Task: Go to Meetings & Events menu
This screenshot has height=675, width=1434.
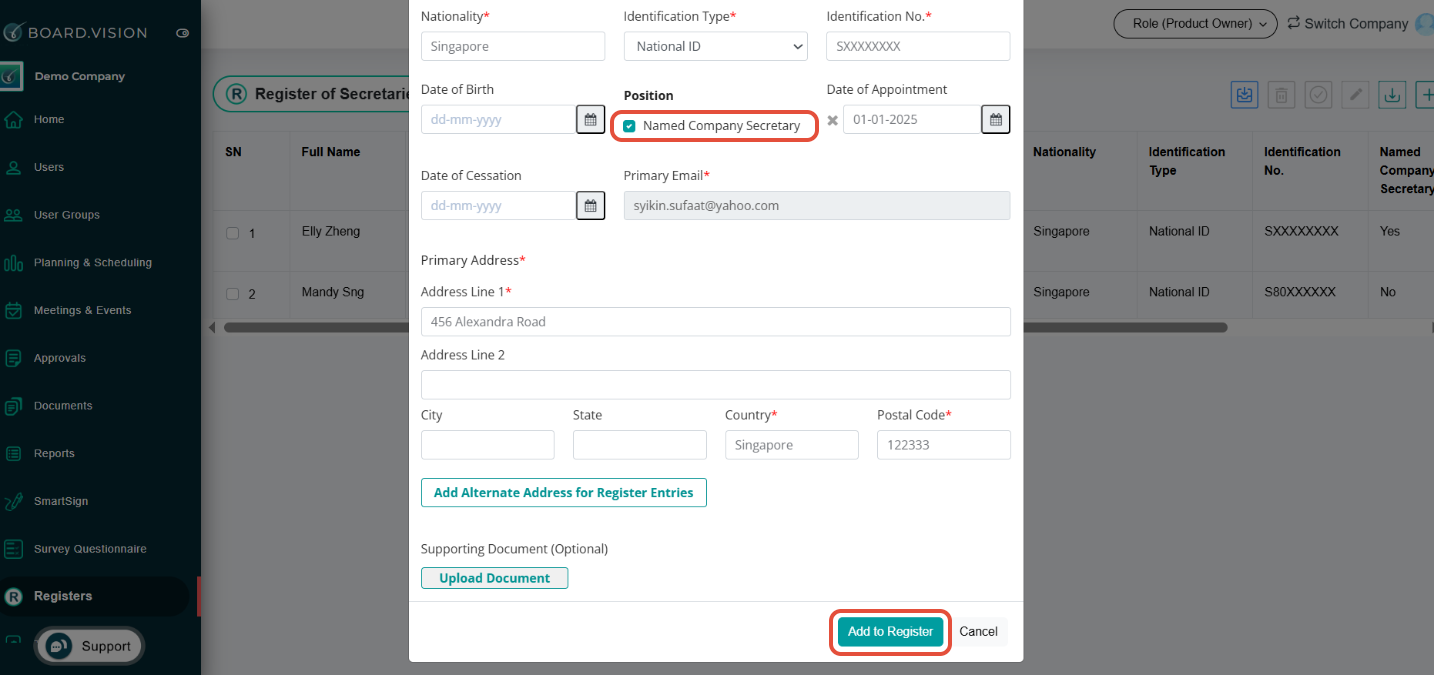Action: (83, 310)
